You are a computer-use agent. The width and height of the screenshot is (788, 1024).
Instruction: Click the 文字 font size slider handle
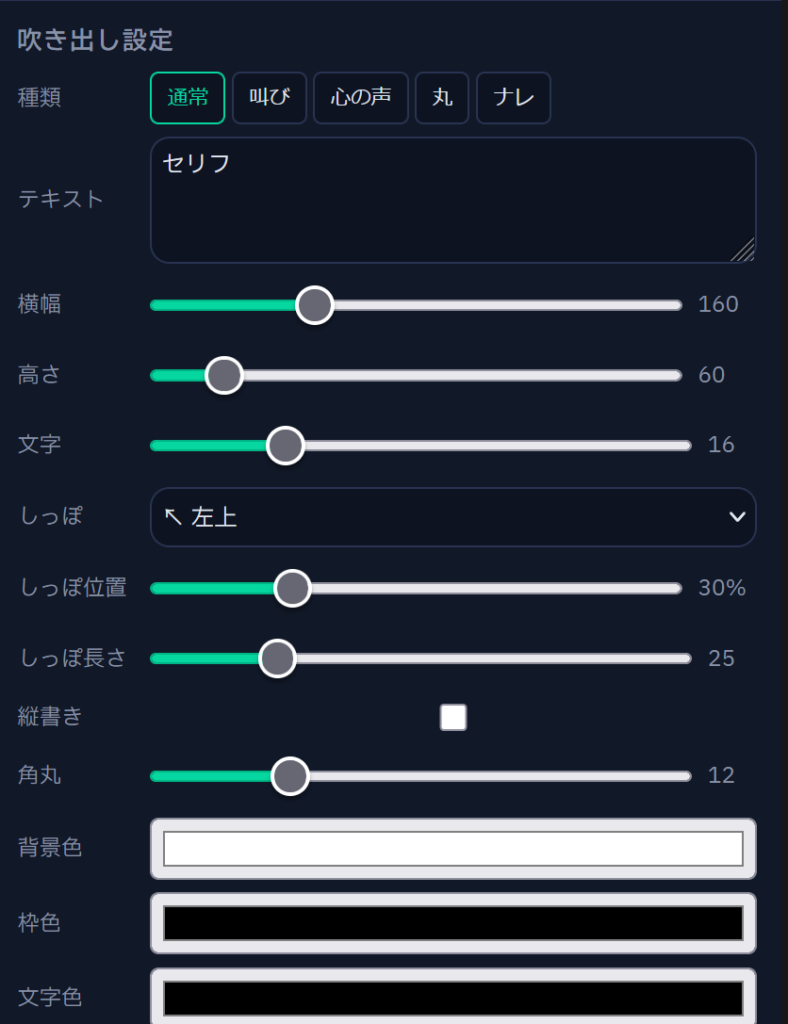click(x=286, y=445)
